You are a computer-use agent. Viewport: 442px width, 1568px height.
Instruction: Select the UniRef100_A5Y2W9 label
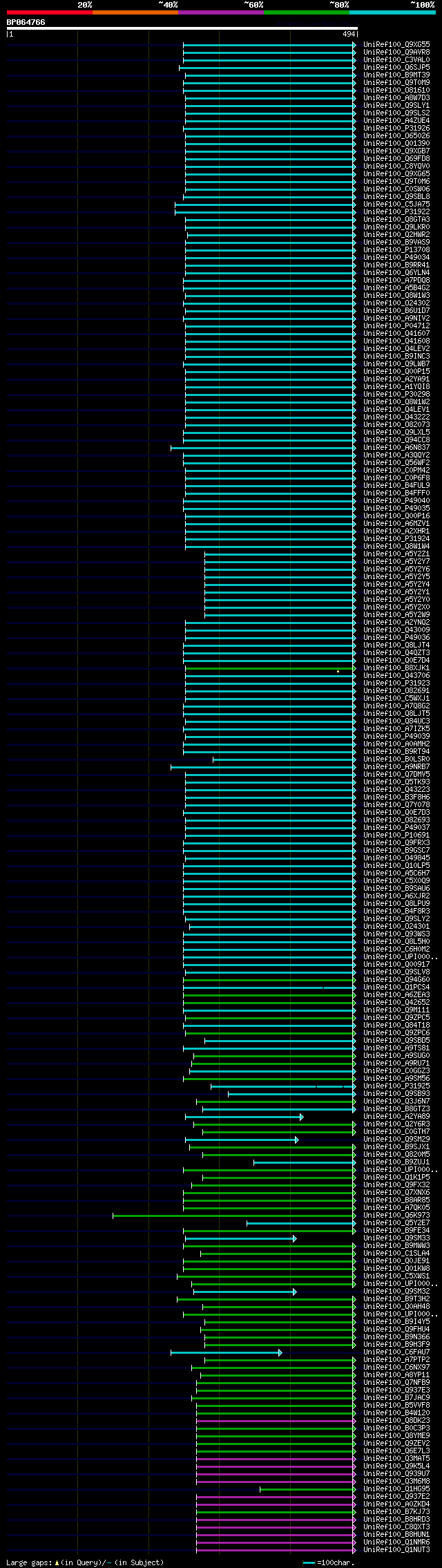click(x=396, y=614)
